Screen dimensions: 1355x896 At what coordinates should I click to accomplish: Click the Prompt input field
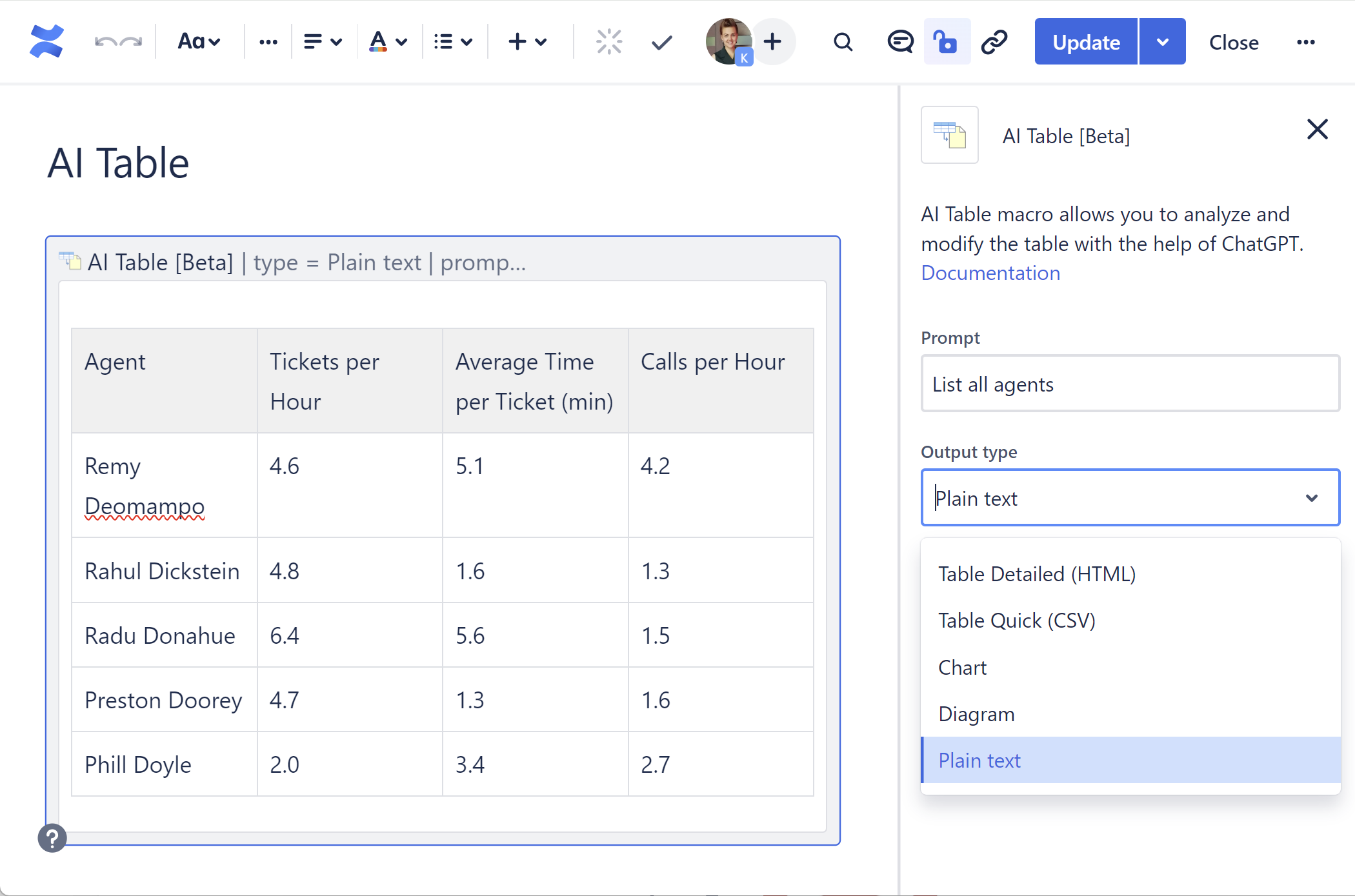[1130, 384]
